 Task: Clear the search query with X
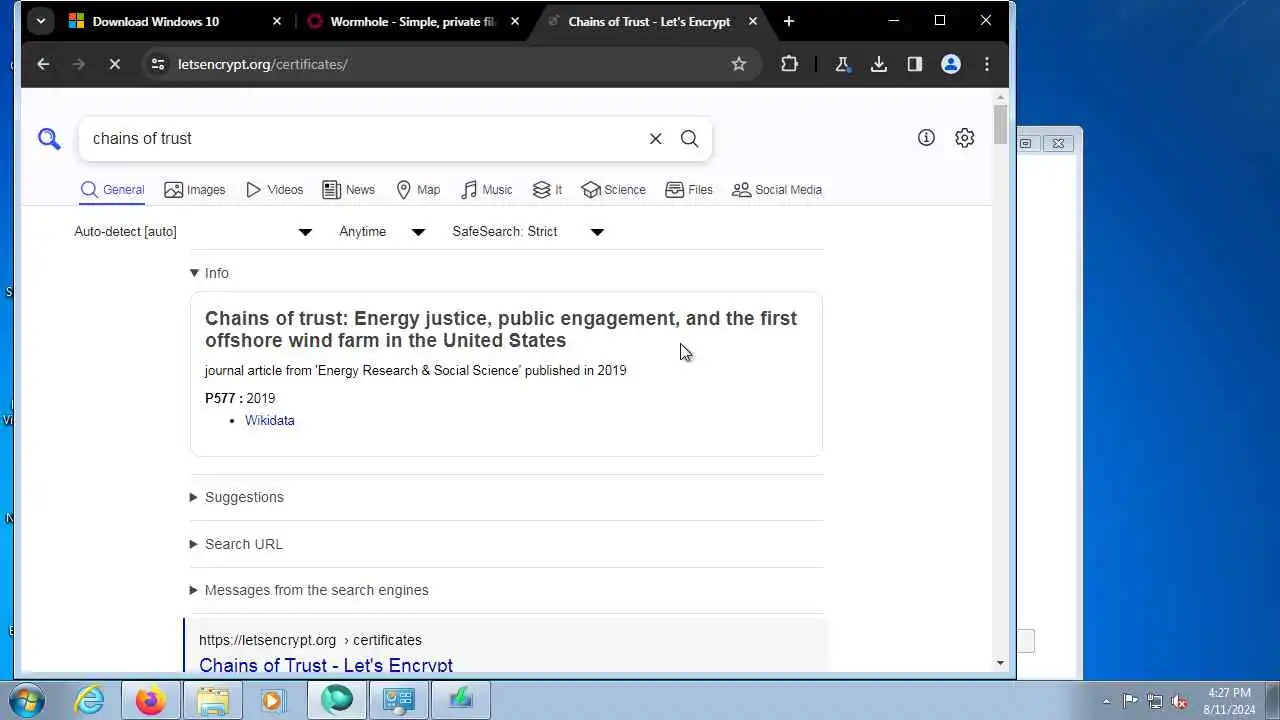pos(656,139)
